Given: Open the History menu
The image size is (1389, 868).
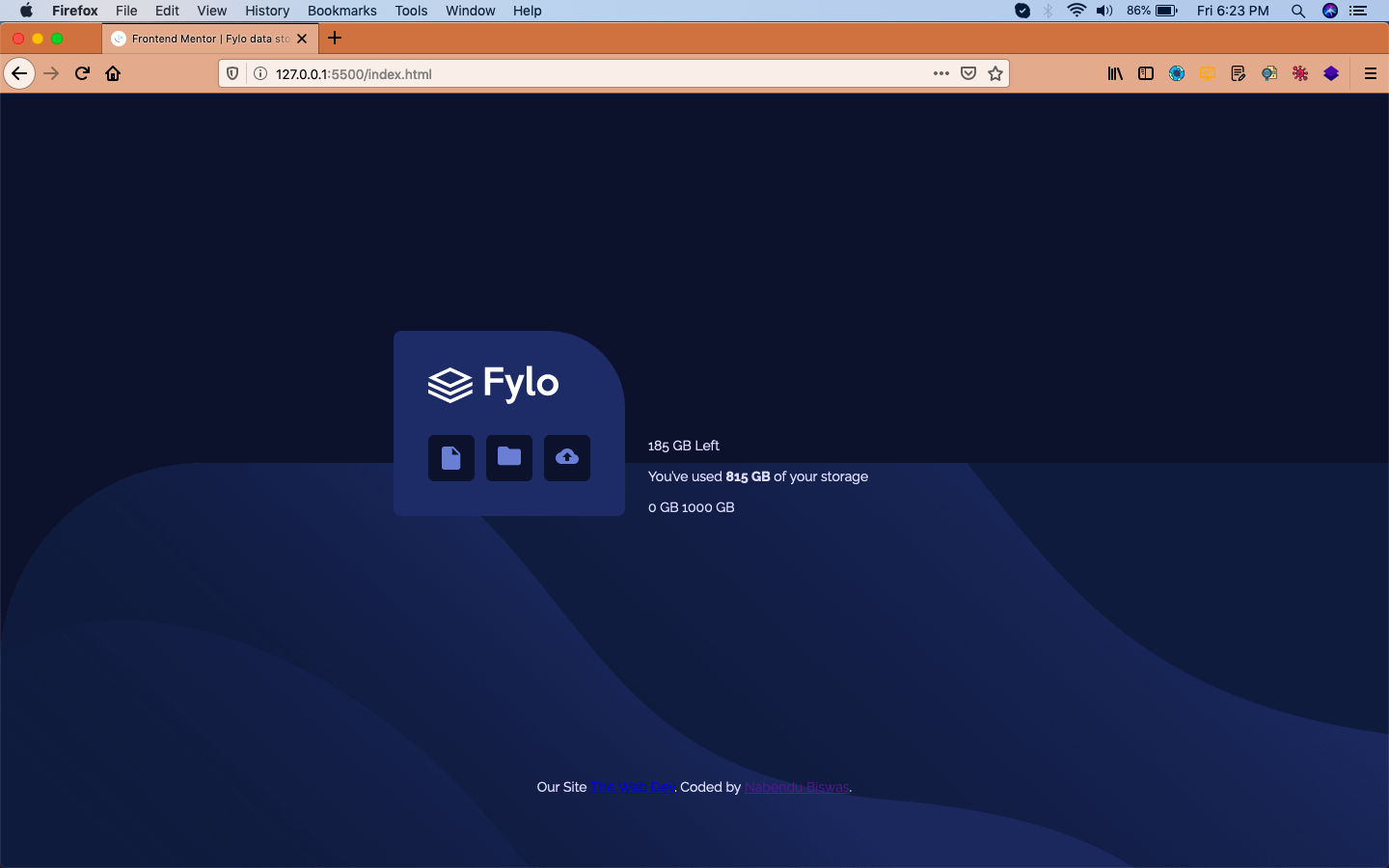Looking at the screenshot, I should click(x=267, y=11).
